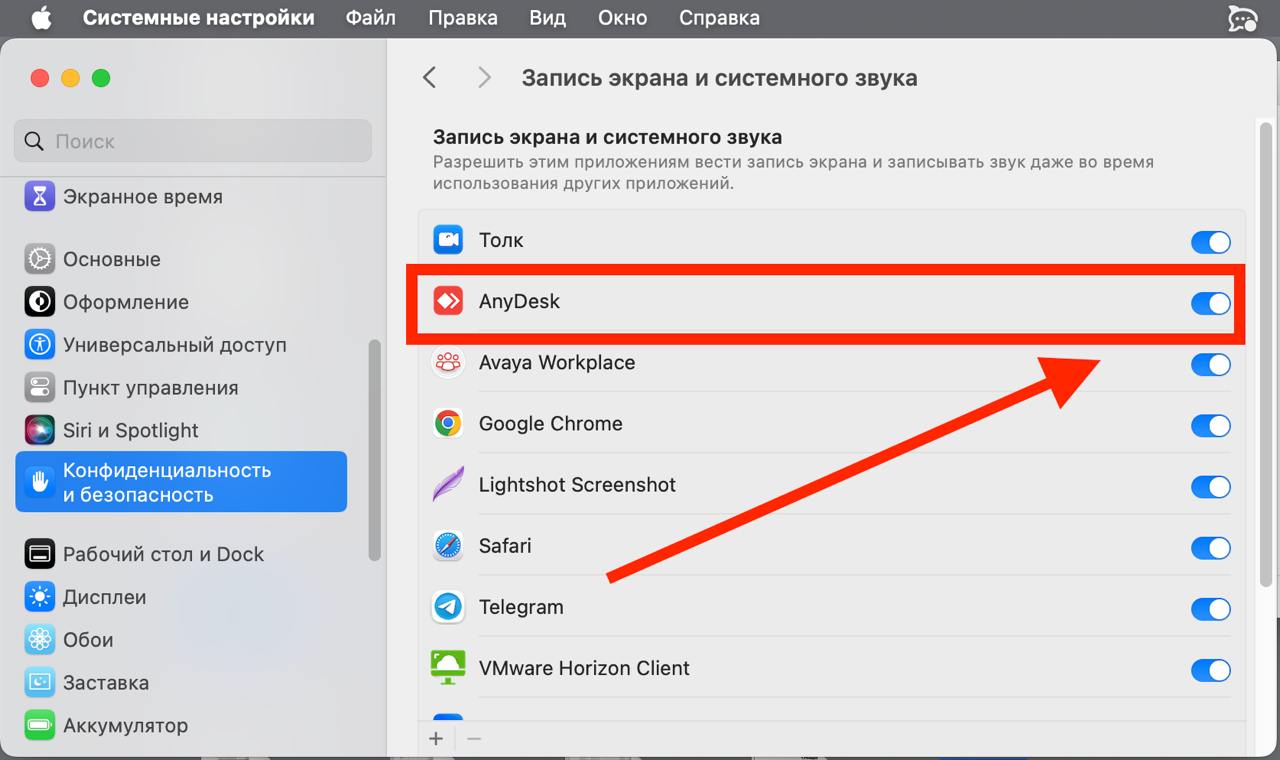The image size is (1280, 760).
Task: Switch off Lightshot Screenshot permission
Action: [1210, 486]
